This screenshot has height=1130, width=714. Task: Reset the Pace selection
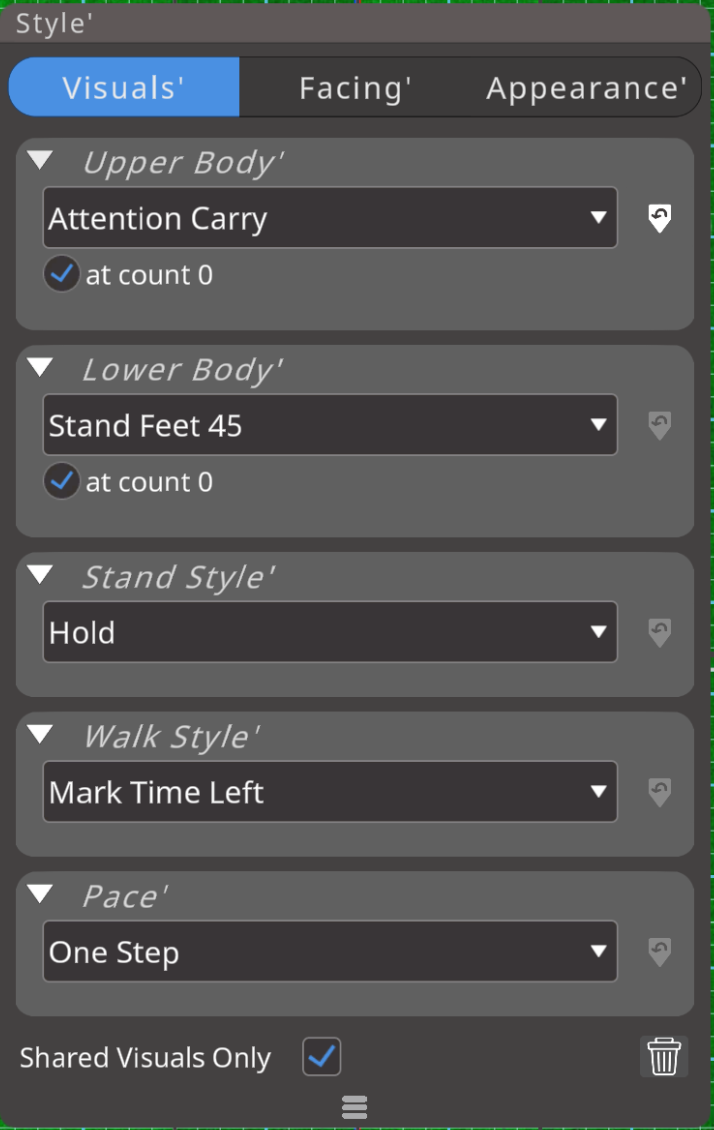659,952
